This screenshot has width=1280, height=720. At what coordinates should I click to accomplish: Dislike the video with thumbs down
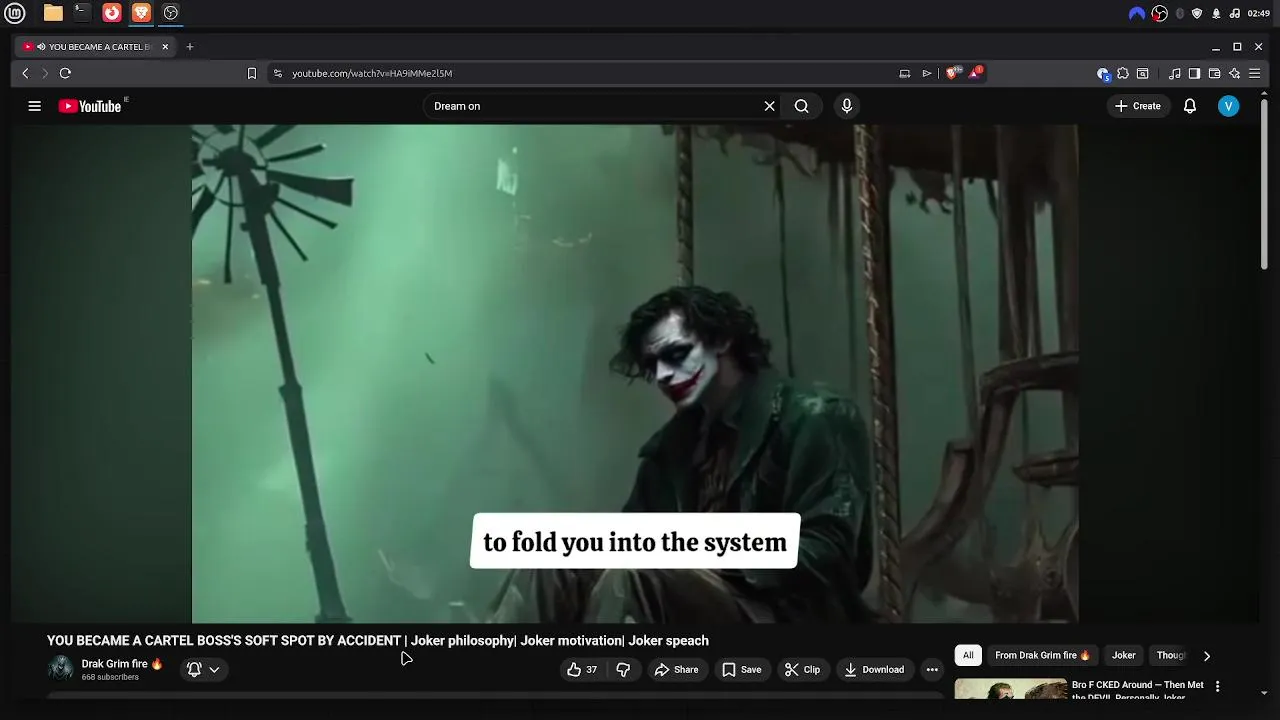coord(623,670)
